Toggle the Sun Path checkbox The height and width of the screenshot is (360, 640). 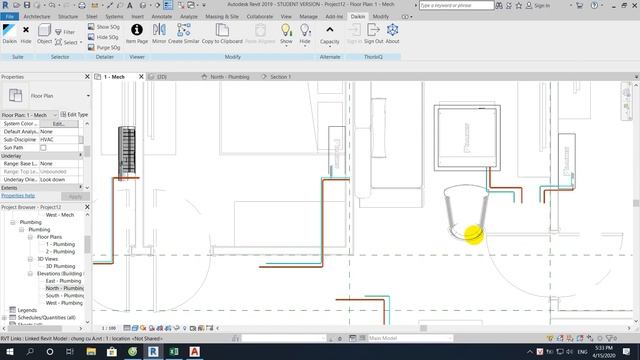pos(43,148)
